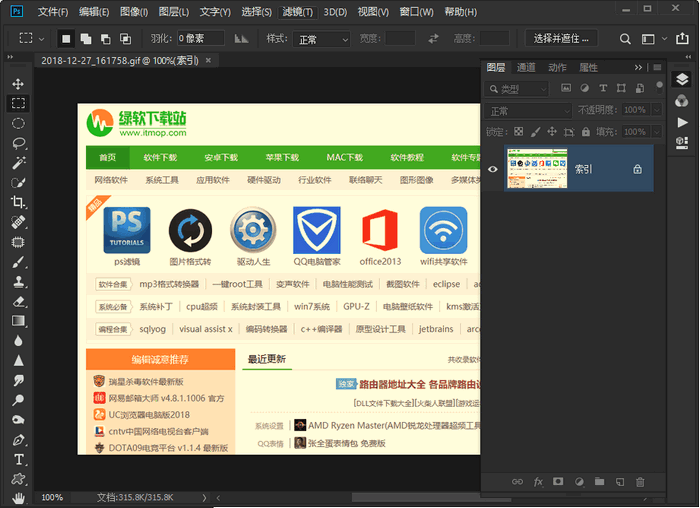Select the Elliptical Marquee tool
The height and width of the screenshot is (508, 700).
[x=18, y=123]
